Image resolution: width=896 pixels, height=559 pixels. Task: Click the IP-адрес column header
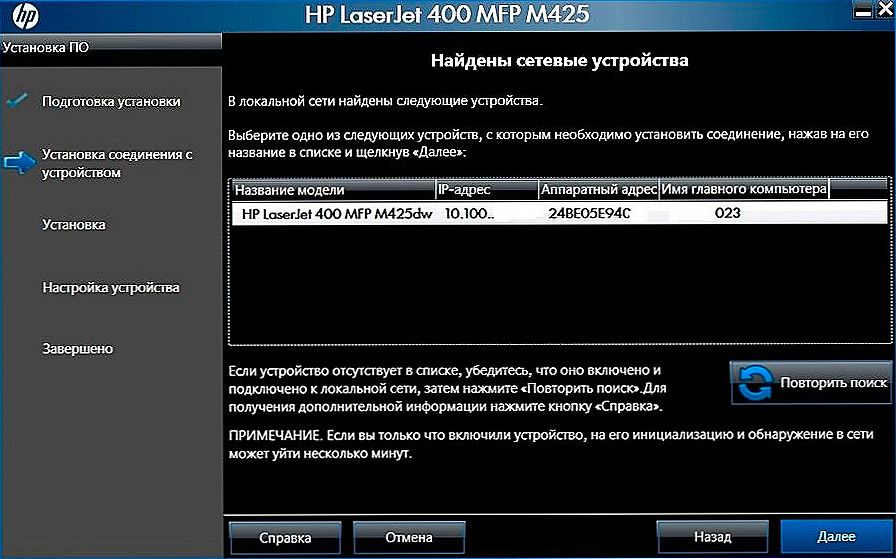[x=487, y=190]
